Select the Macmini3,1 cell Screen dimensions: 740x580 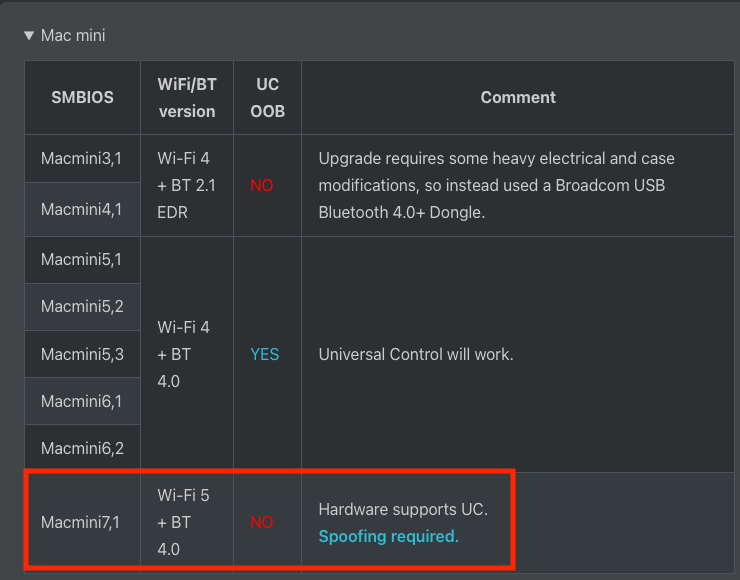pos(82,159)
